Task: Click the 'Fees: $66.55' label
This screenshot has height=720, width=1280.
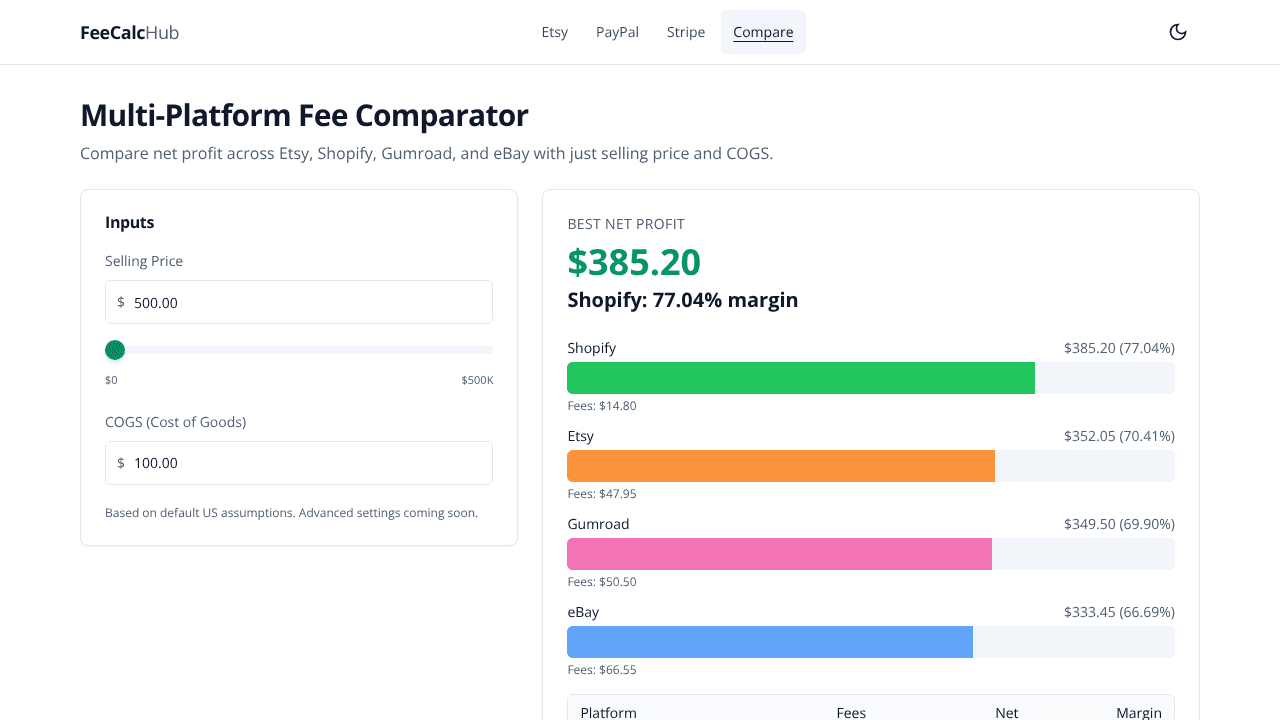Action: coord(602,670)
